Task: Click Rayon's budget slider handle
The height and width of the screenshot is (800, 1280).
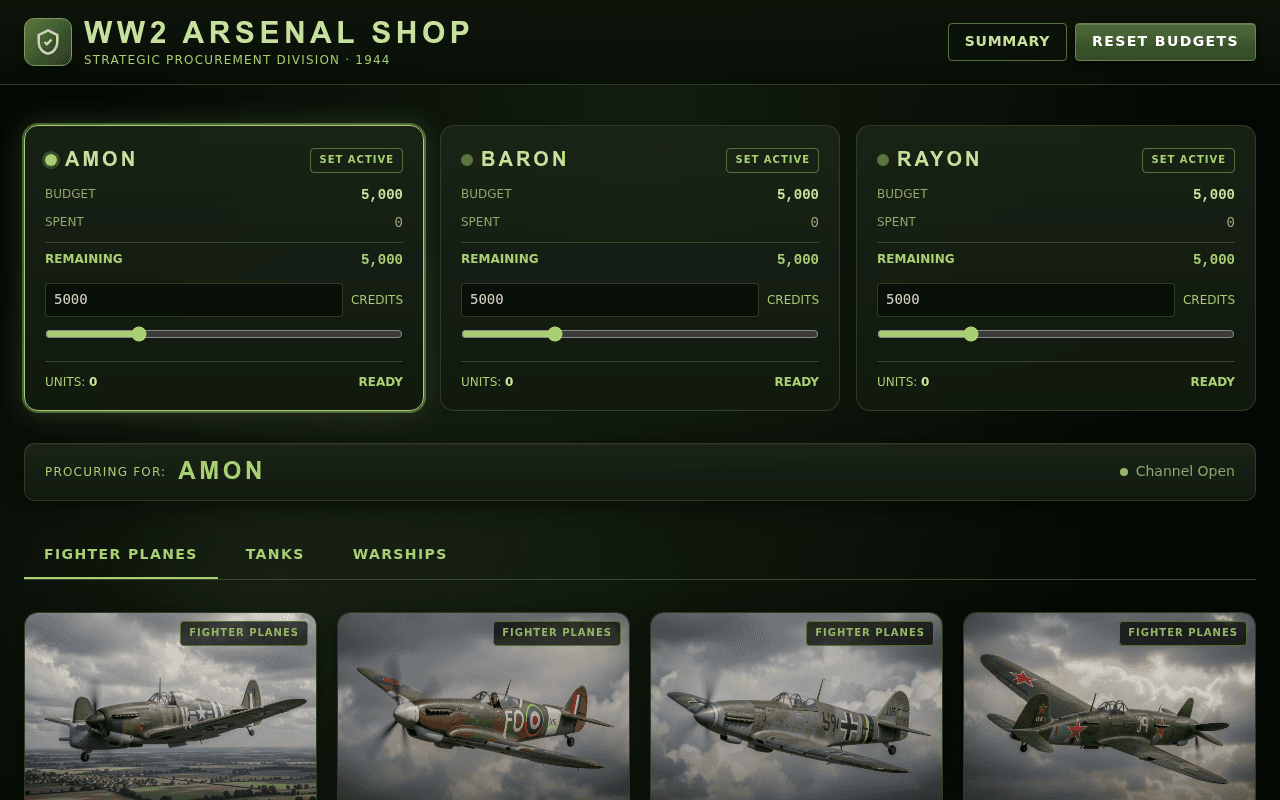Action: (x=971, y=334)
